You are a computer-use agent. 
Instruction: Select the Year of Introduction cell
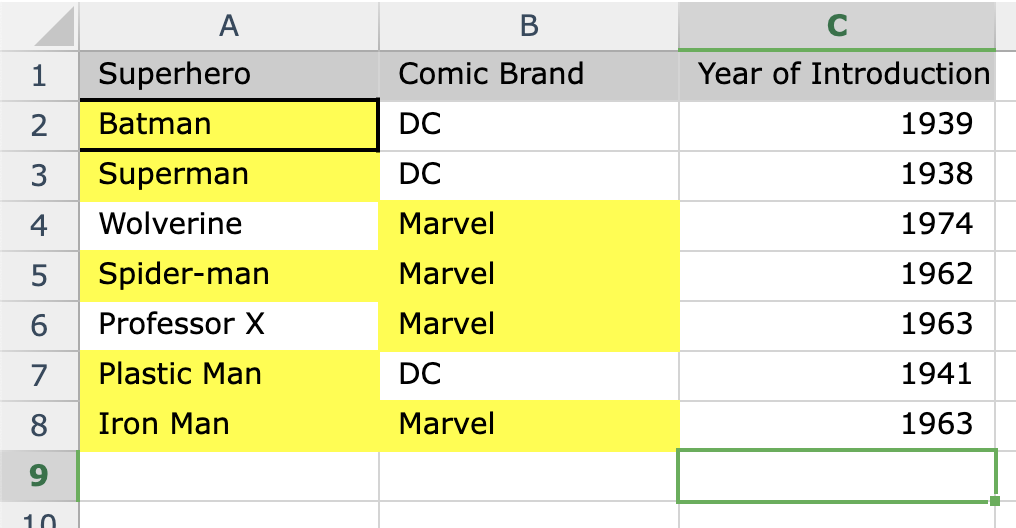click(x=837, y=75)
